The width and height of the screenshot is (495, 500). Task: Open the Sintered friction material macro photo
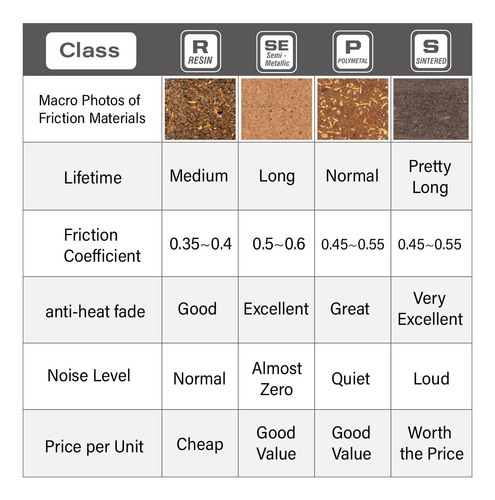(431, 109)
